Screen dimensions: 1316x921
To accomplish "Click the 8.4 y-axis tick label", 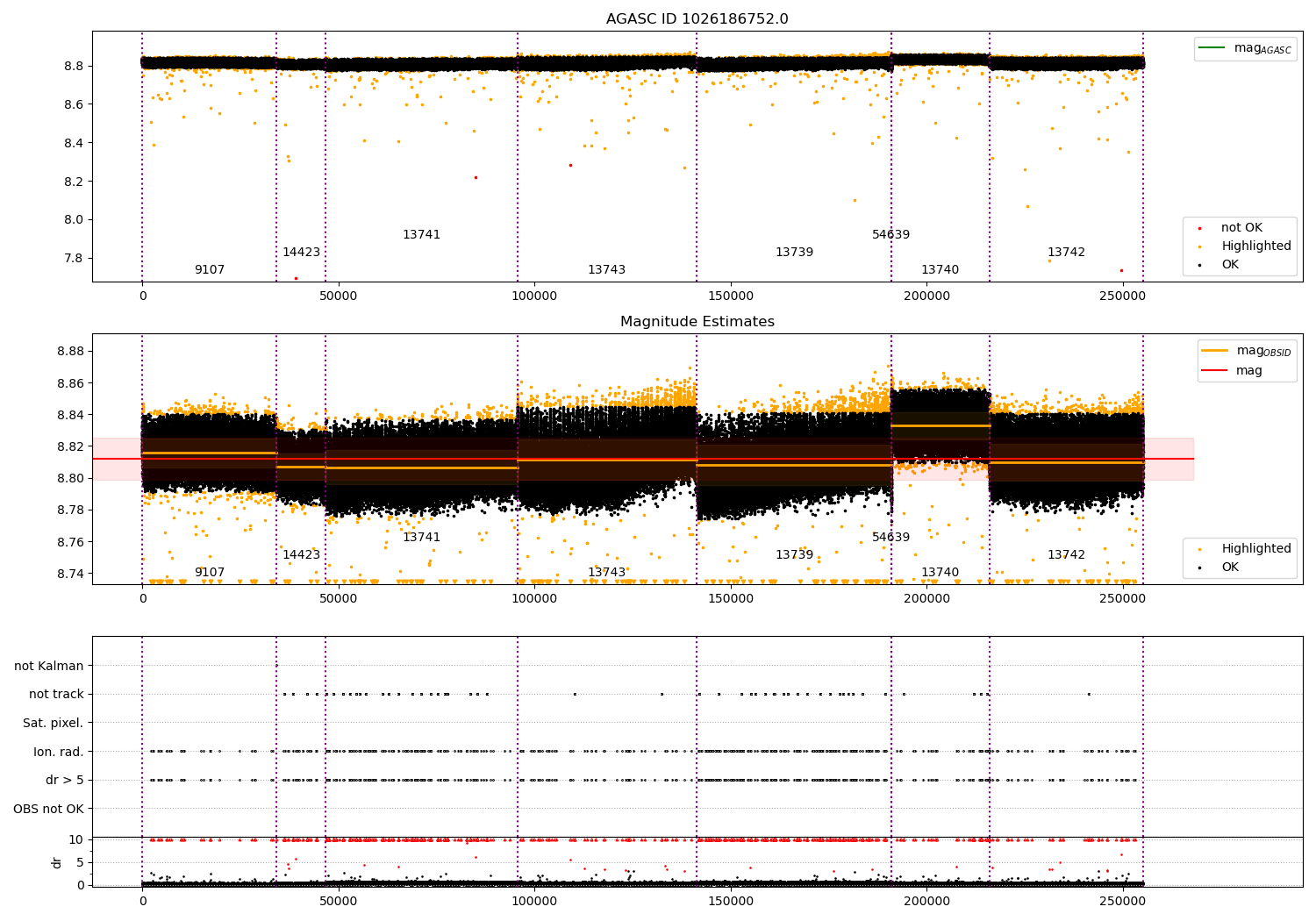I will 74,143.
